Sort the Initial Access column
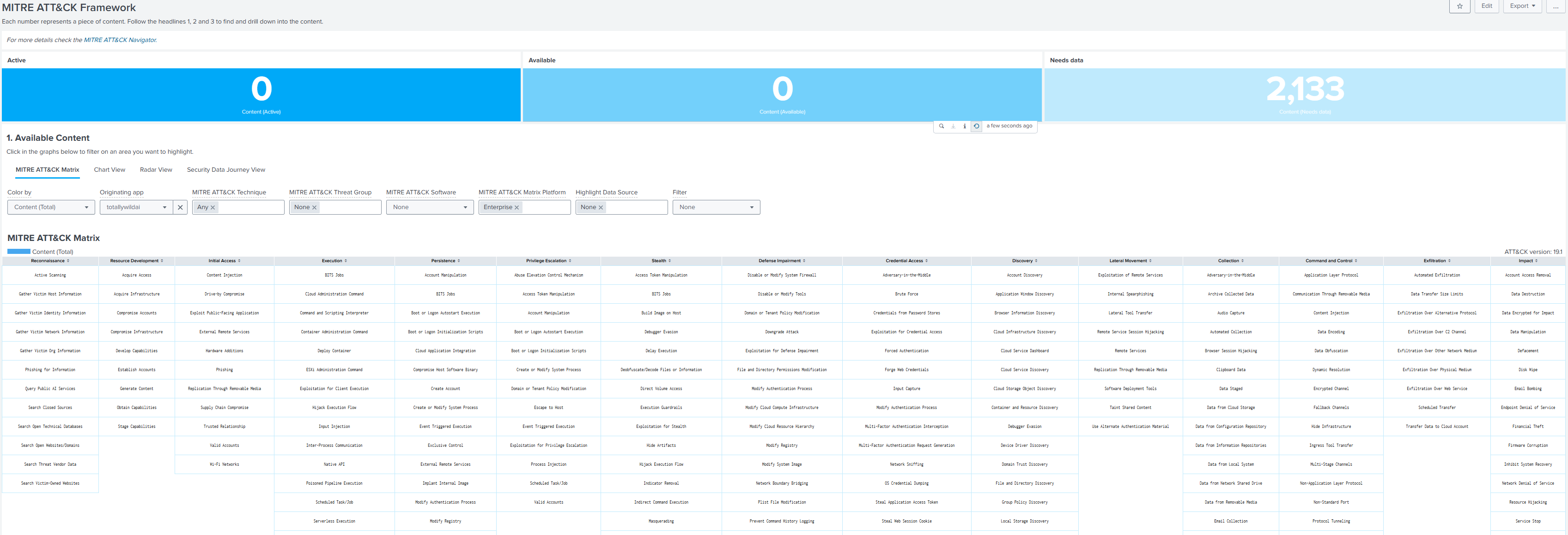The height and width of the screenshot is (535, 1568). click(239, 261)
